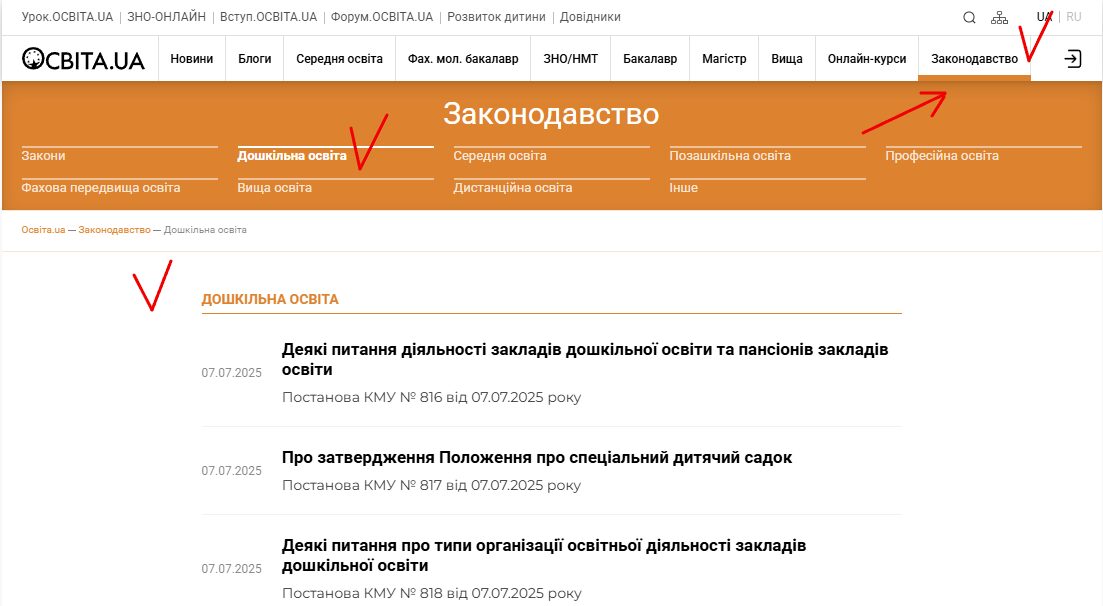The height and width of the screenshot is (606, 1103).
Task: Choose the Професійна освіта category
Action: point(942,156)
